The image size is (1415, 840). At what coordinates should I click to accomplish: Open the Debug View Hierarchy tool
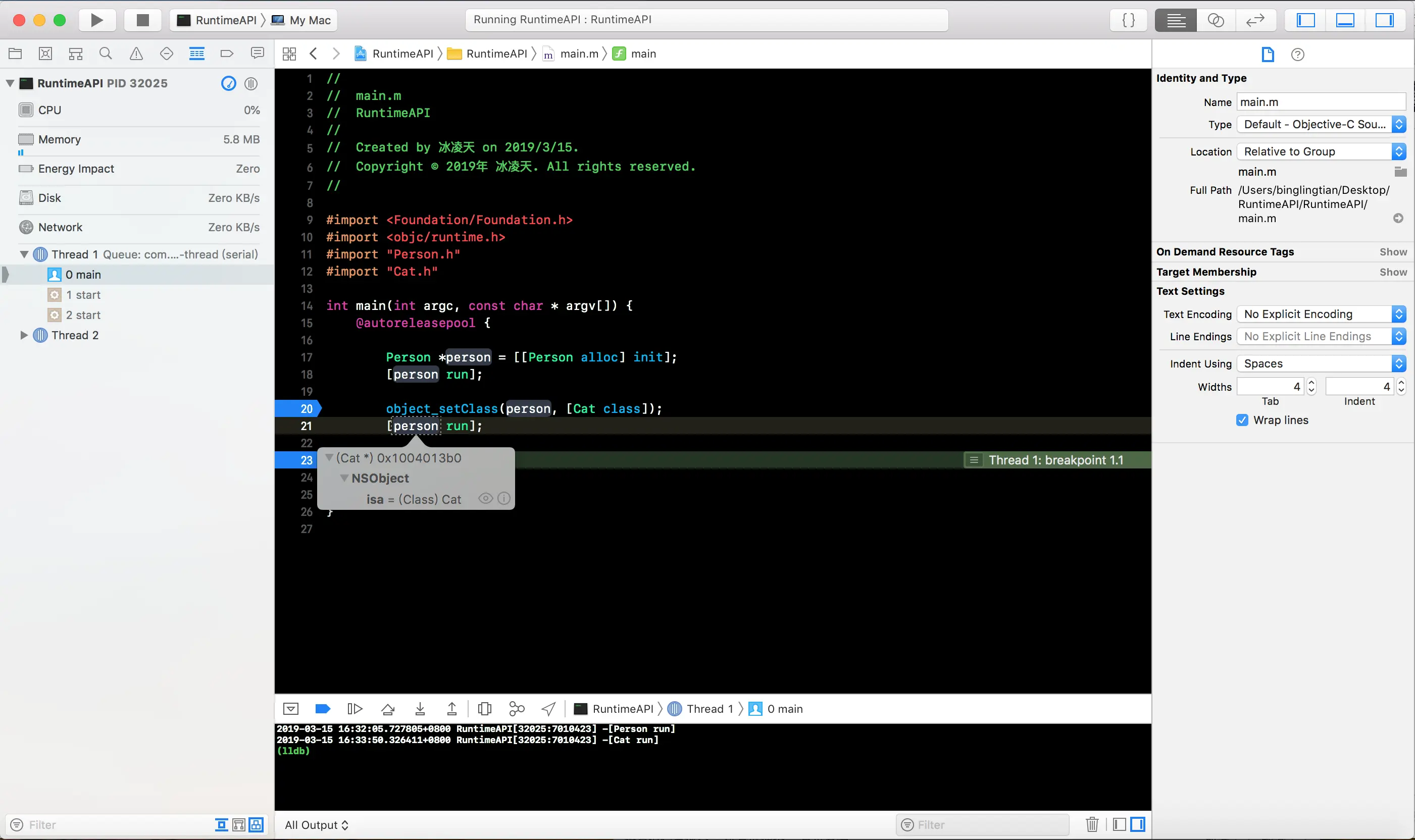(484, 709)
